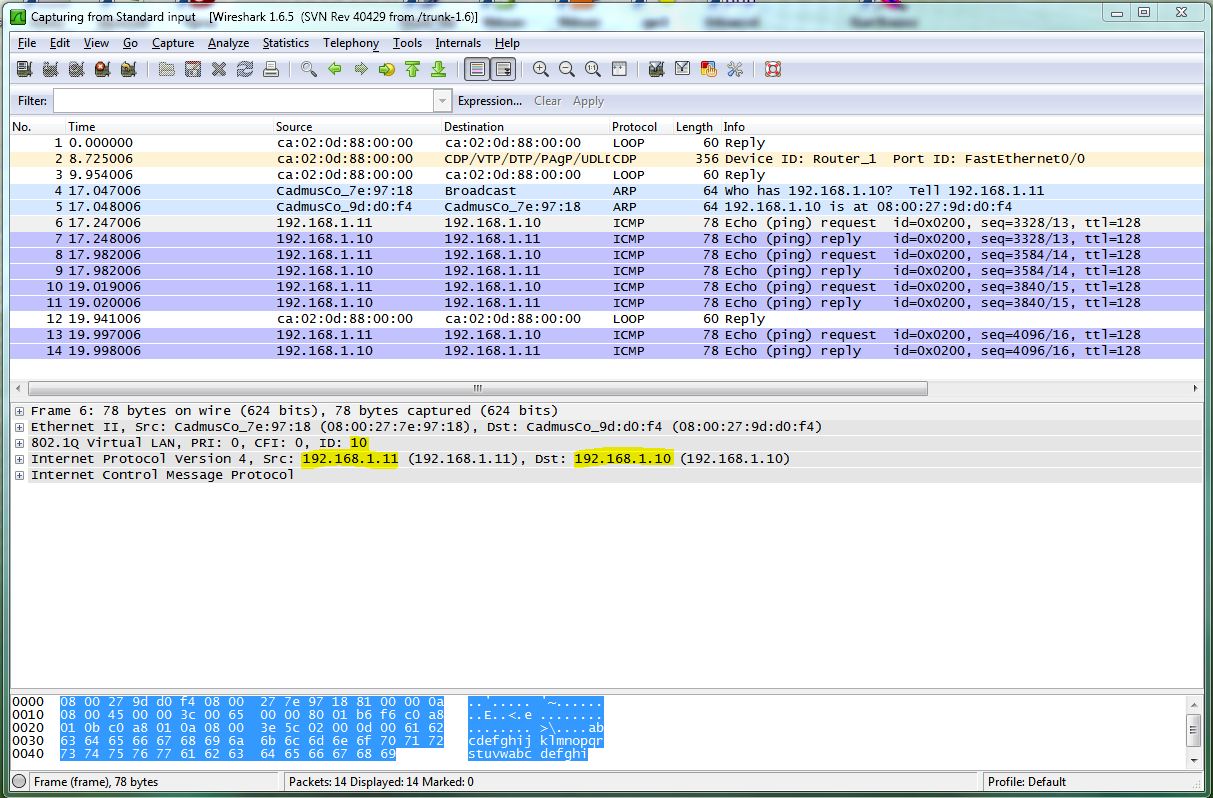Viewport: 1213px width, 798px height.
Task: Stop the running live capture
Action: 102,69
